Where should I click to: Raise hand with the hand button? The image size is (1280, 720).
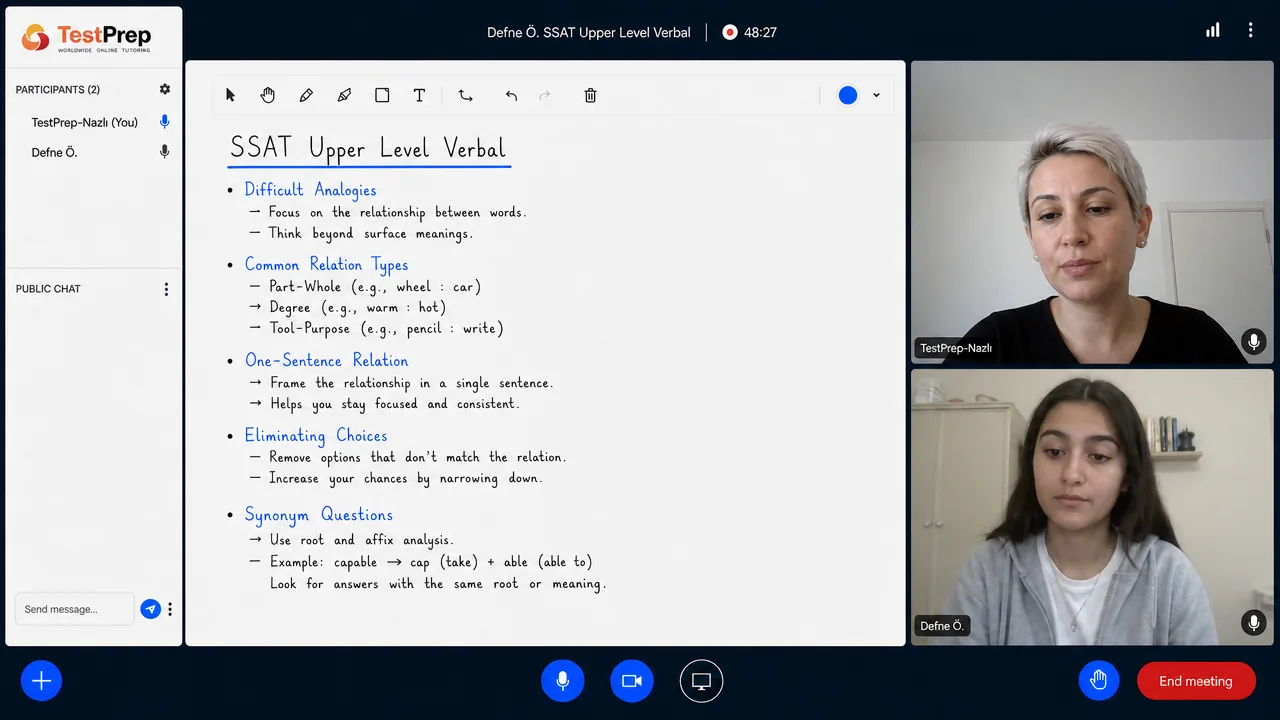[x=1099, y=681]
